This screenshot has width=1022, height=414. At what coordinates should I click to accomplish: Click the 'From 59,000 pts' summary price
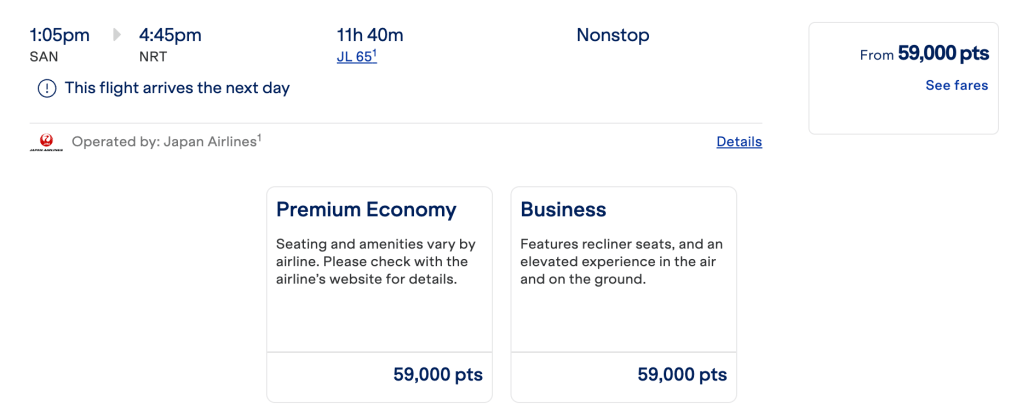[x=924, y=55]
